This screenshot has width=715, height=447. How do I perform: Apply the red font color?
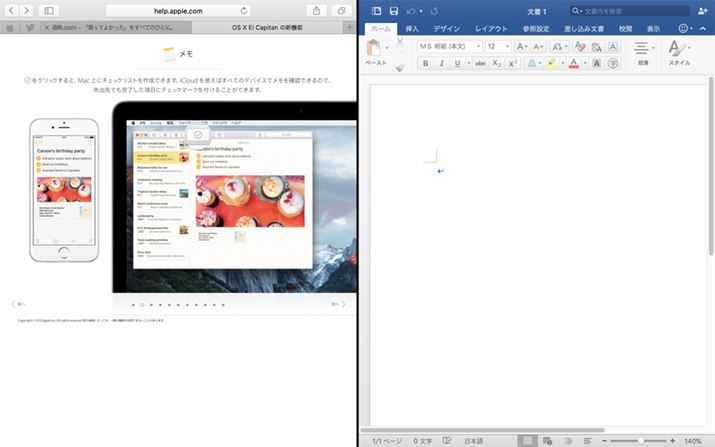(x=574, y=63)
